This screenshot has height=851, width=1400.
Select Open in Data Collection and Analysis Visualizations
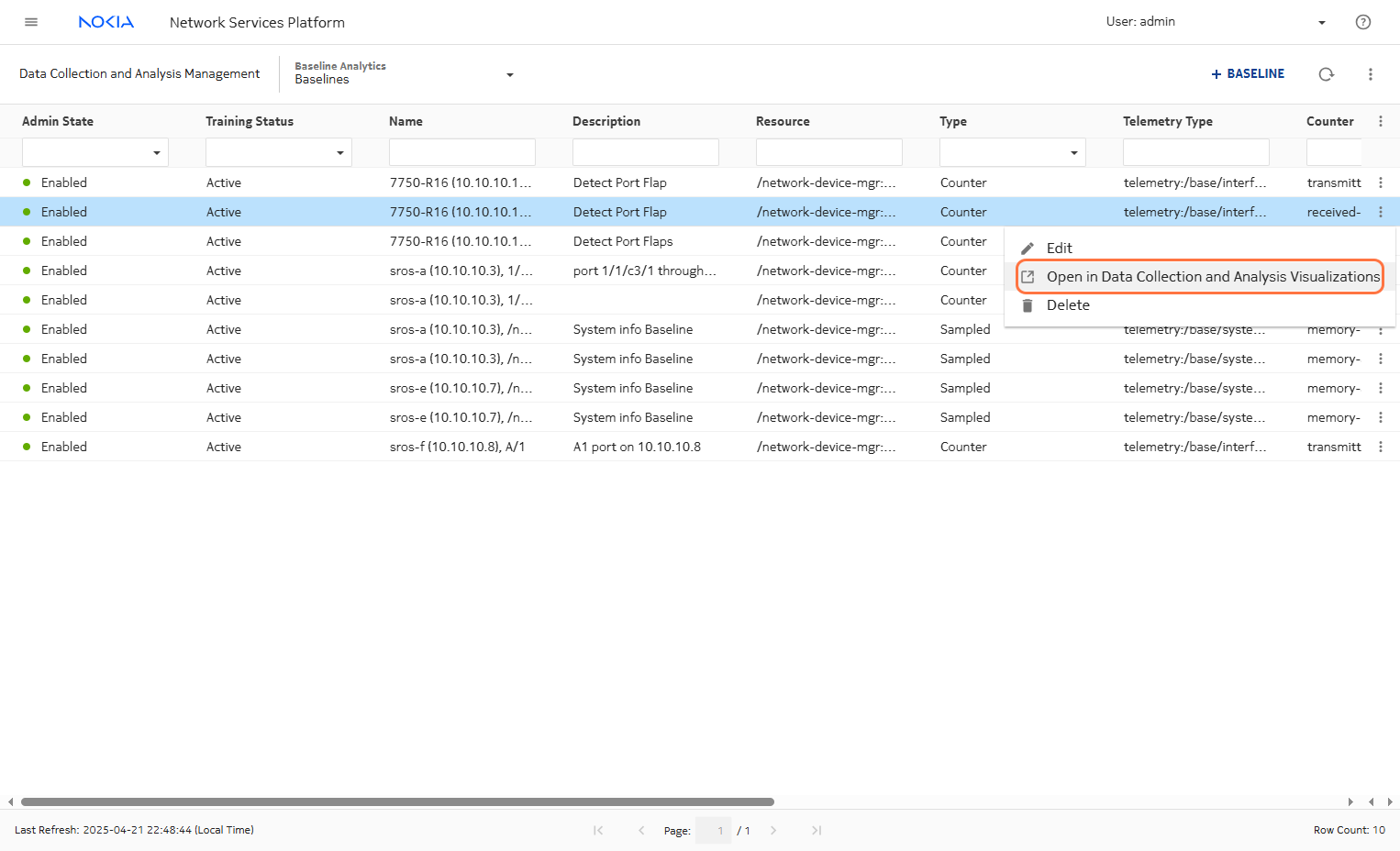coord(1212,277)
